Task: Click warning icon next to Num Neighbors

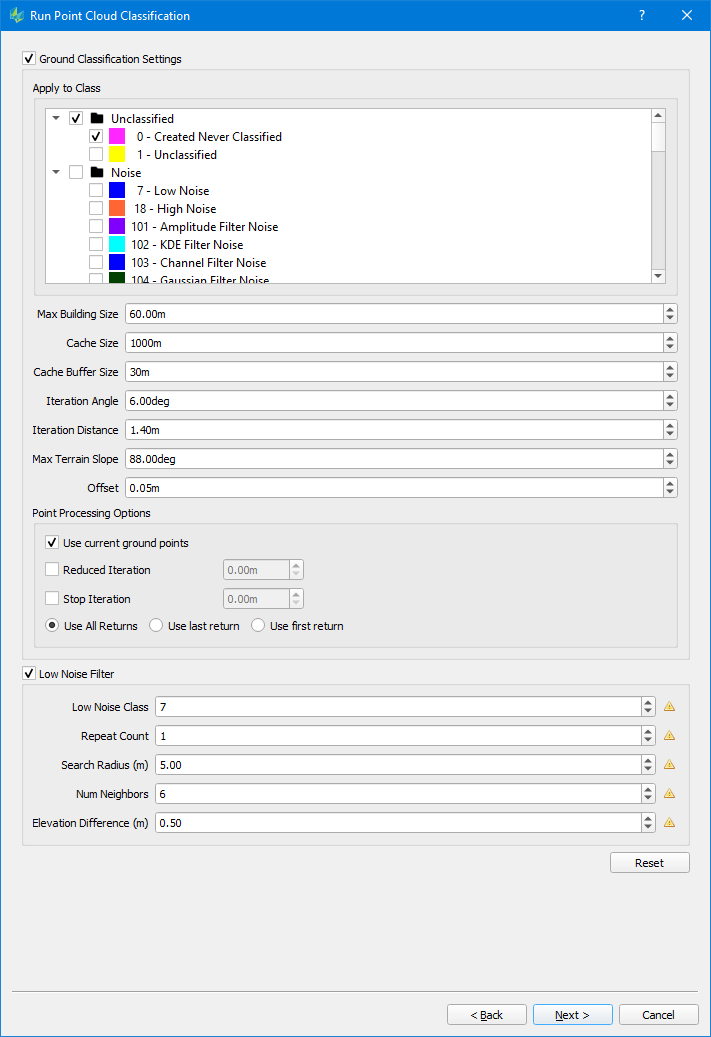Action: pyautogui.click(x=670, y=794)
